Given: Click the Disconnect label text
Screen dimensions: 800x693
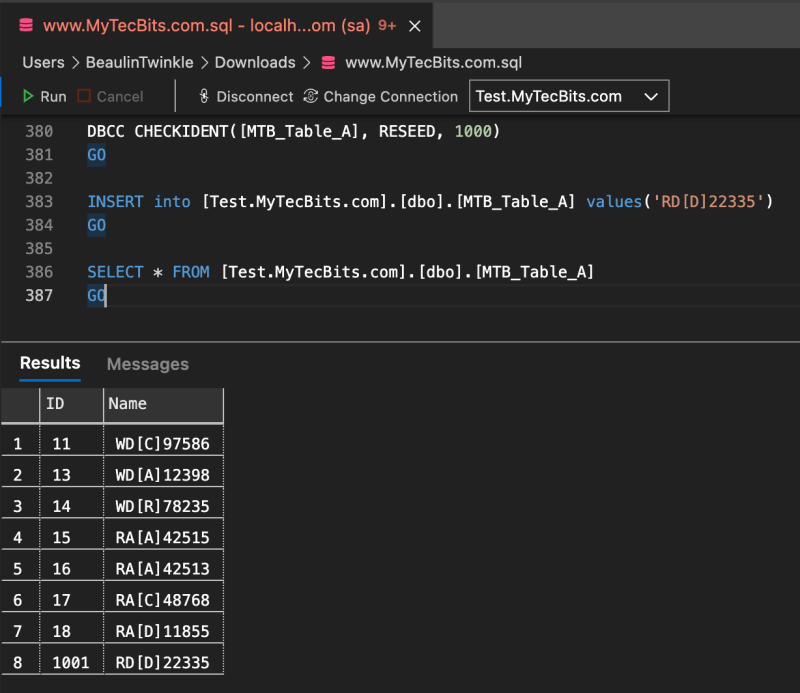Looking at the screenshot, I should 254,96.
